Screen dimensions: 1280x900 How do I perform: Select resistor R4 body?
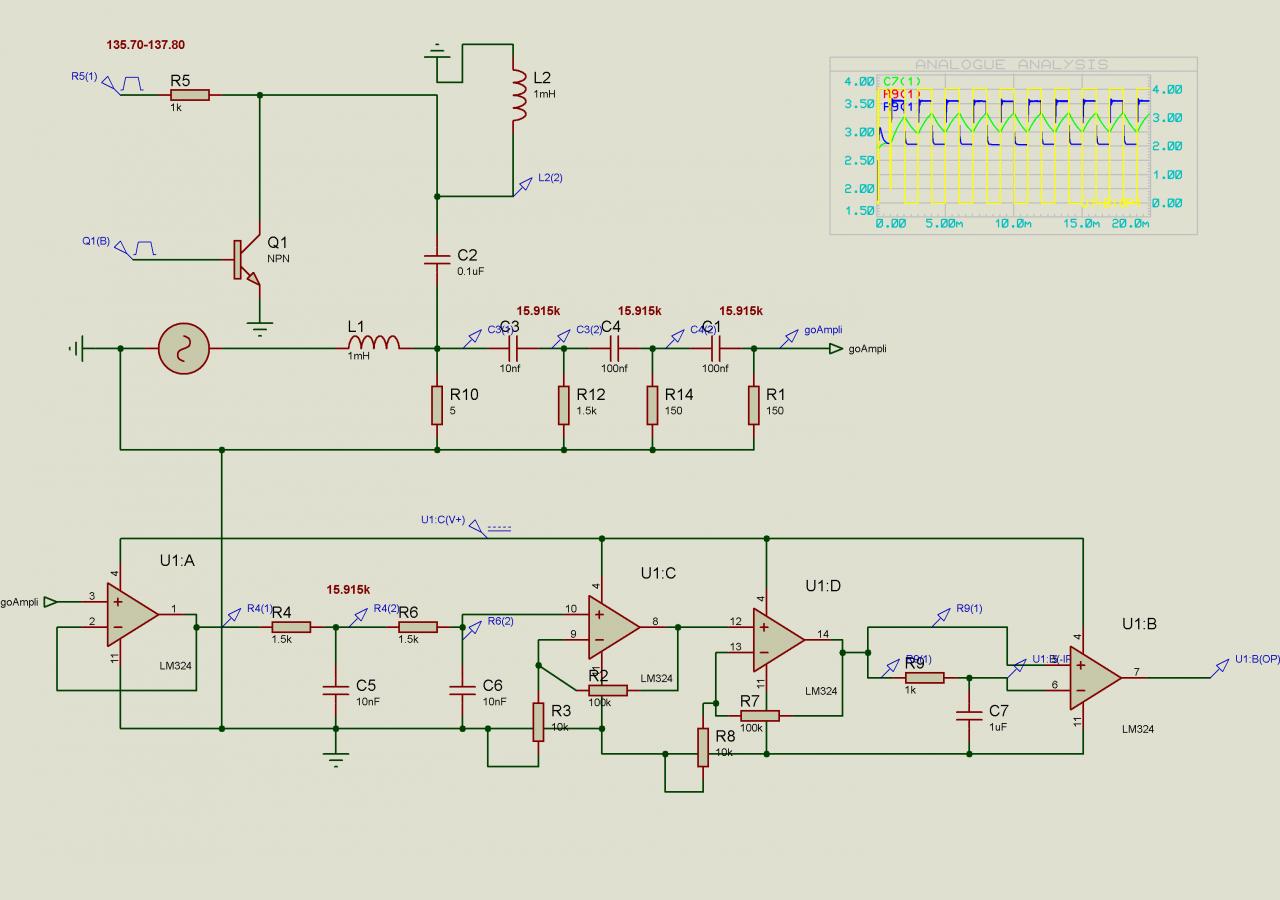(x=291, y=627)
